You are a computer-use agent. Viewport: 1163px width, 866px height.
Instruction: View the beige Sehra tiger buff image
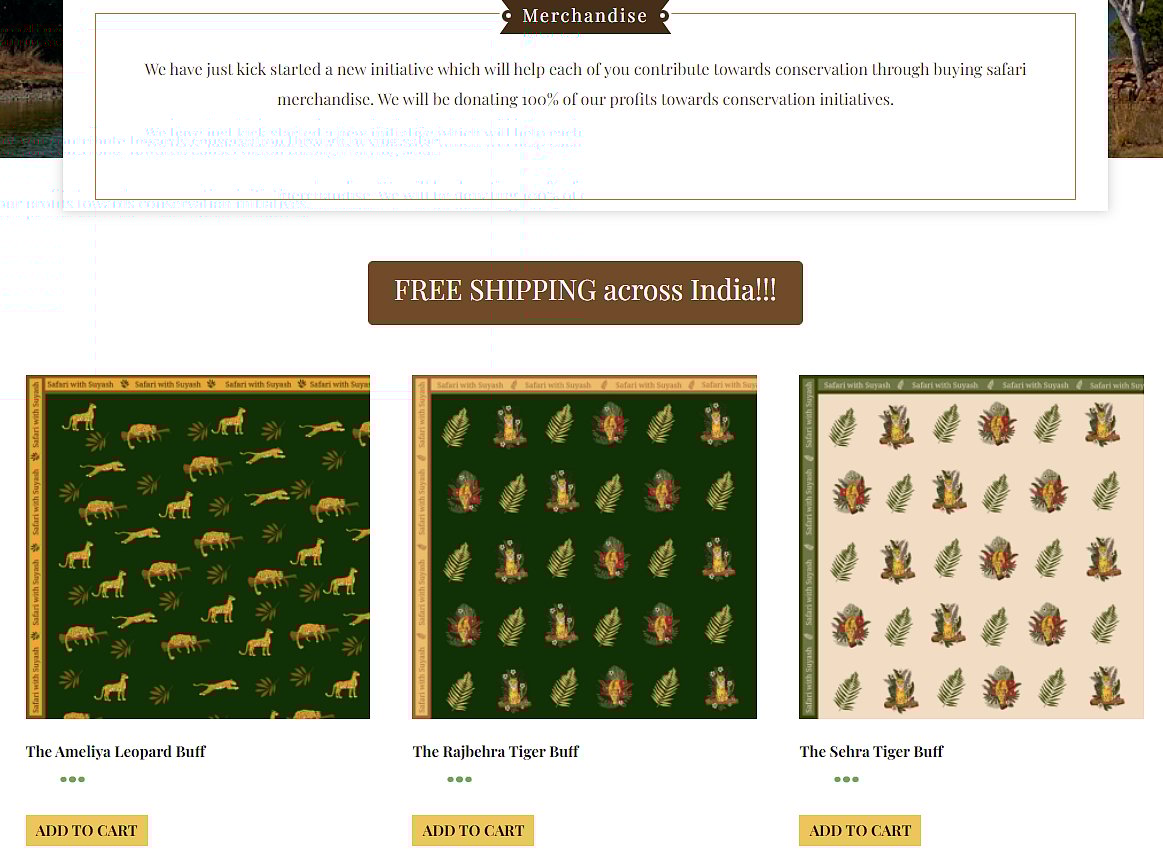coord(972,547)
